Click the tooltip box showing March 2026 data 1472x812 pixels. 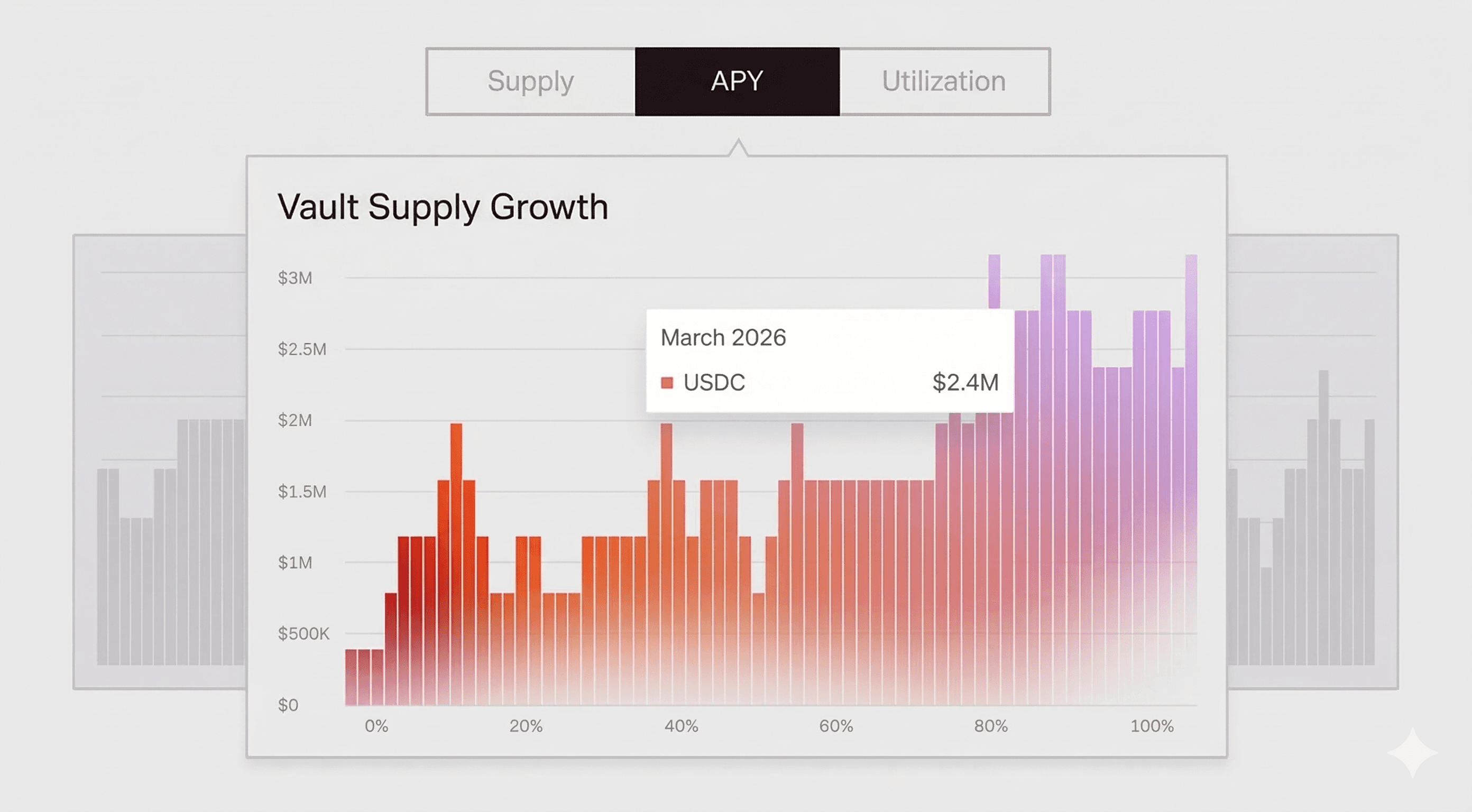(x=828, y=360)
